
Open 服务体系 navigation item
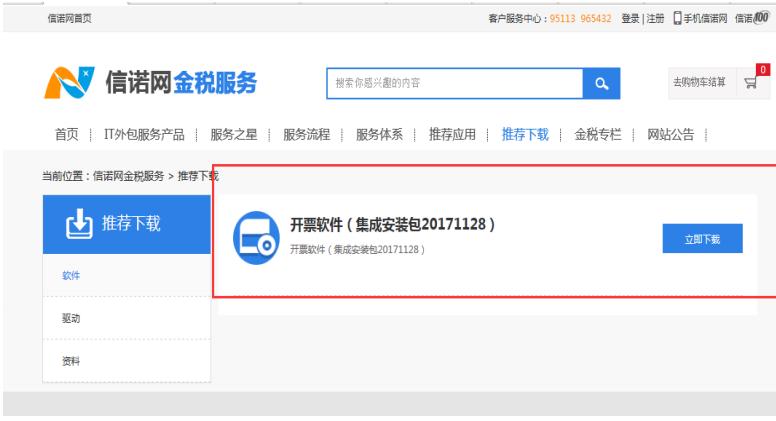(379, 135)
